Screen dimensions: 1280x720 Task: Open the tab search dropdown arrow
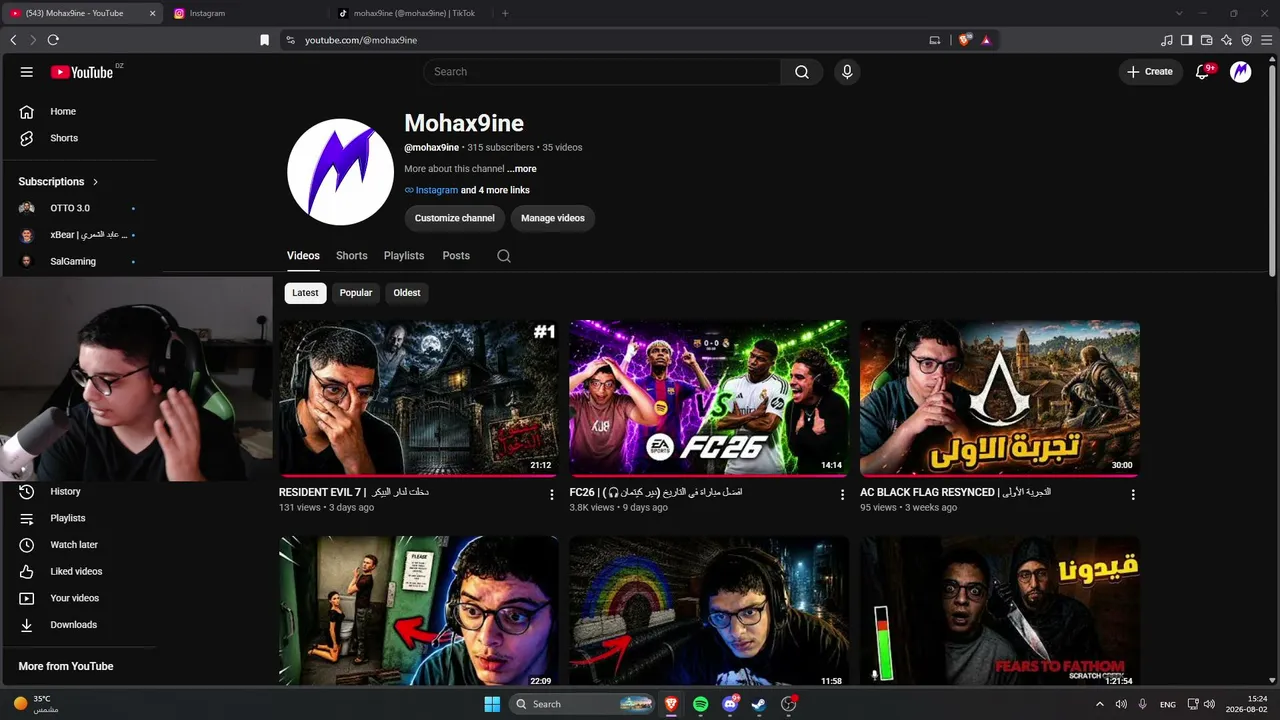click(1179, 13)
